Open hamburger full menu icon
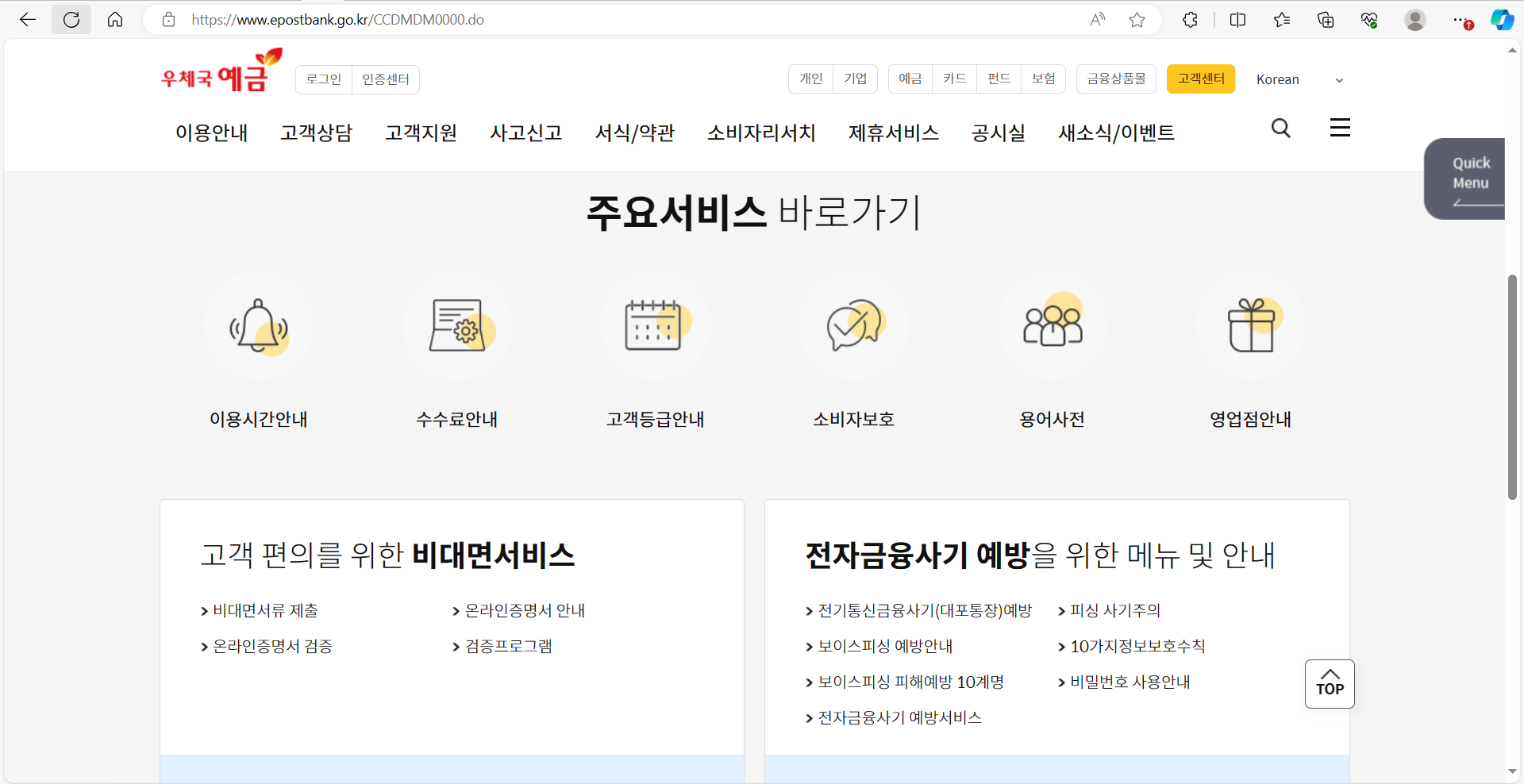The width and height of the screenshot is (1524, 784). [1340, 128]
